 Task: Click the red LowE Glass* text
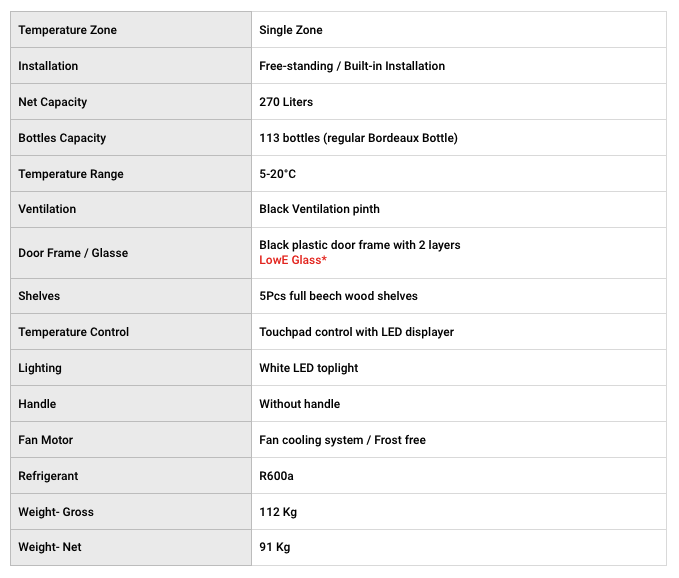tap(293, 261)
